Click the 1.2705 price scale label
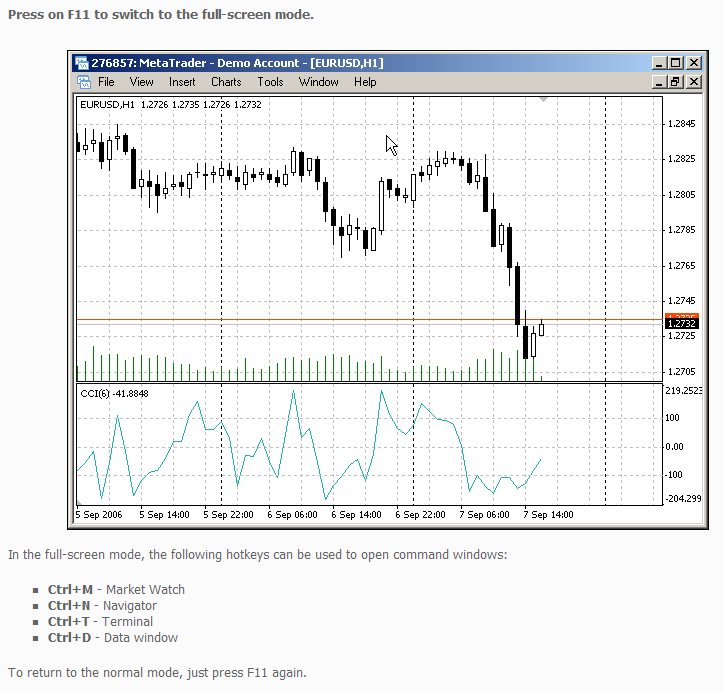The image size is (724, 692). pyautogui.click(x=682, y=372)
